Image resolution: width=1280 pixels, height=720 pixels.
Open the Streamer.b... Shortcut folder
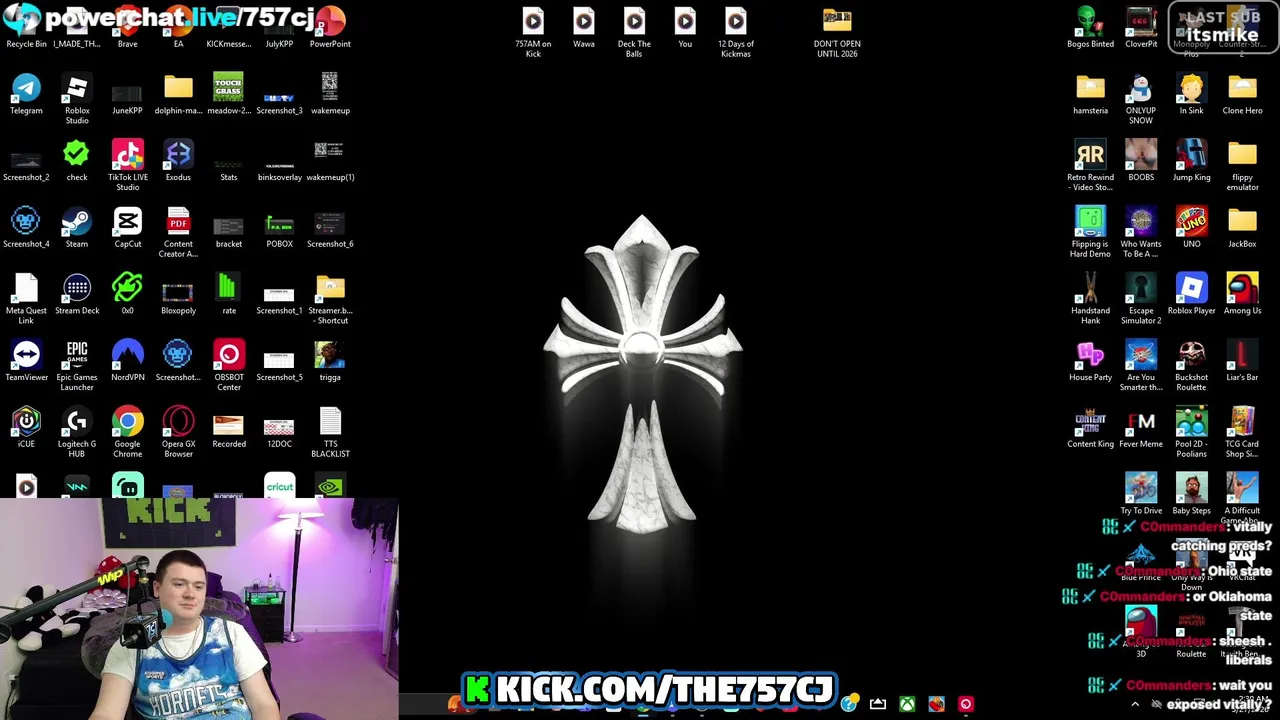[x=330, y=299]
